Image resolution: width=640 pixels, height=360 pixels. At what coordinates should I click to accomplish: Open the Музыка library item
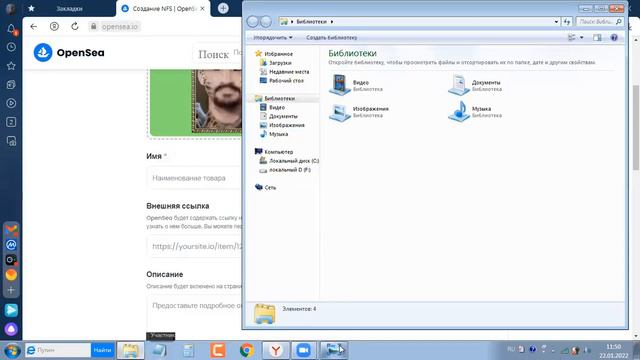[x=475, y=112]
